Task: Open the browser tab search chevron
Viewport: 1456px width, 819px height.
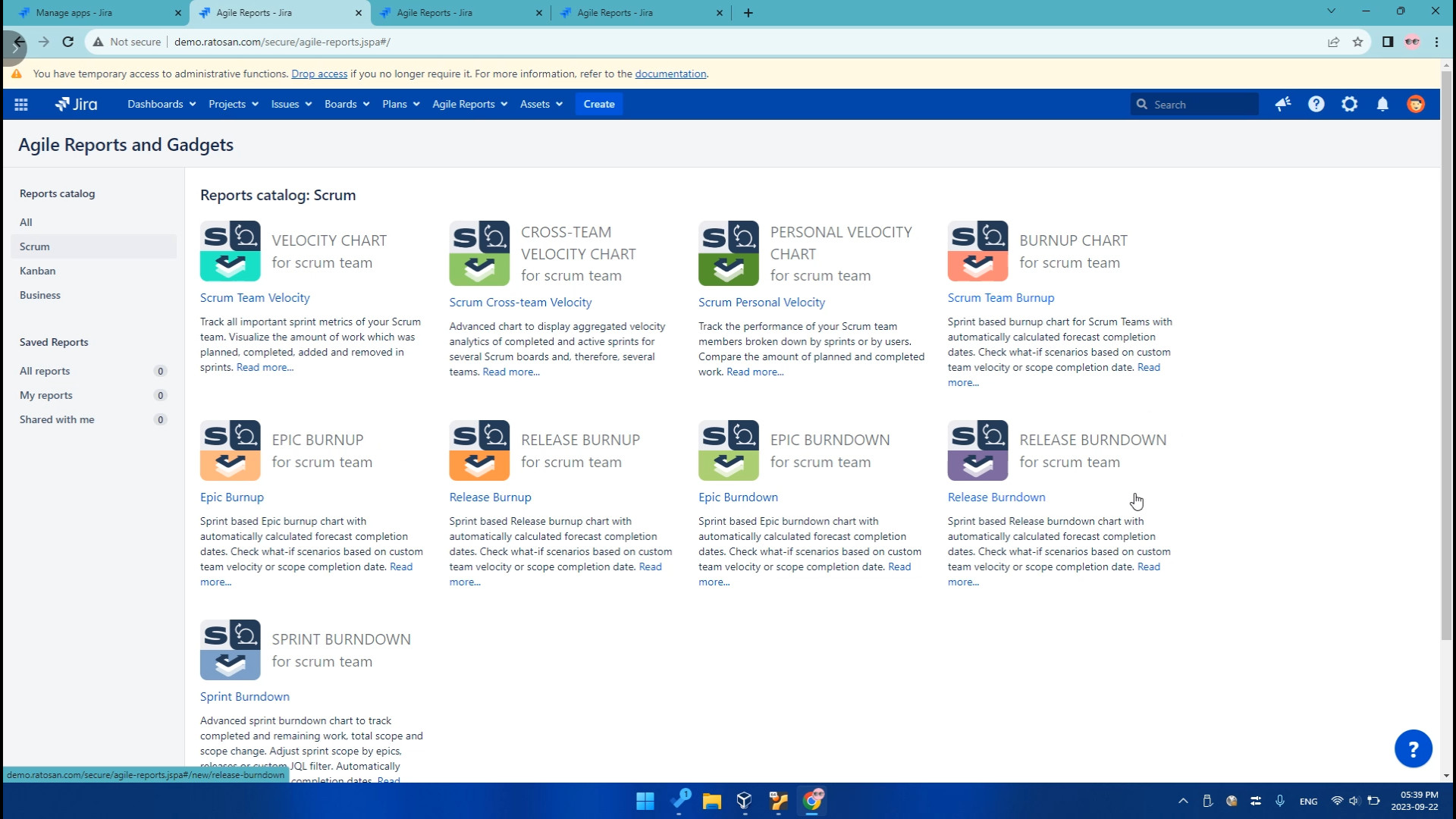Action: [1331, 11]
